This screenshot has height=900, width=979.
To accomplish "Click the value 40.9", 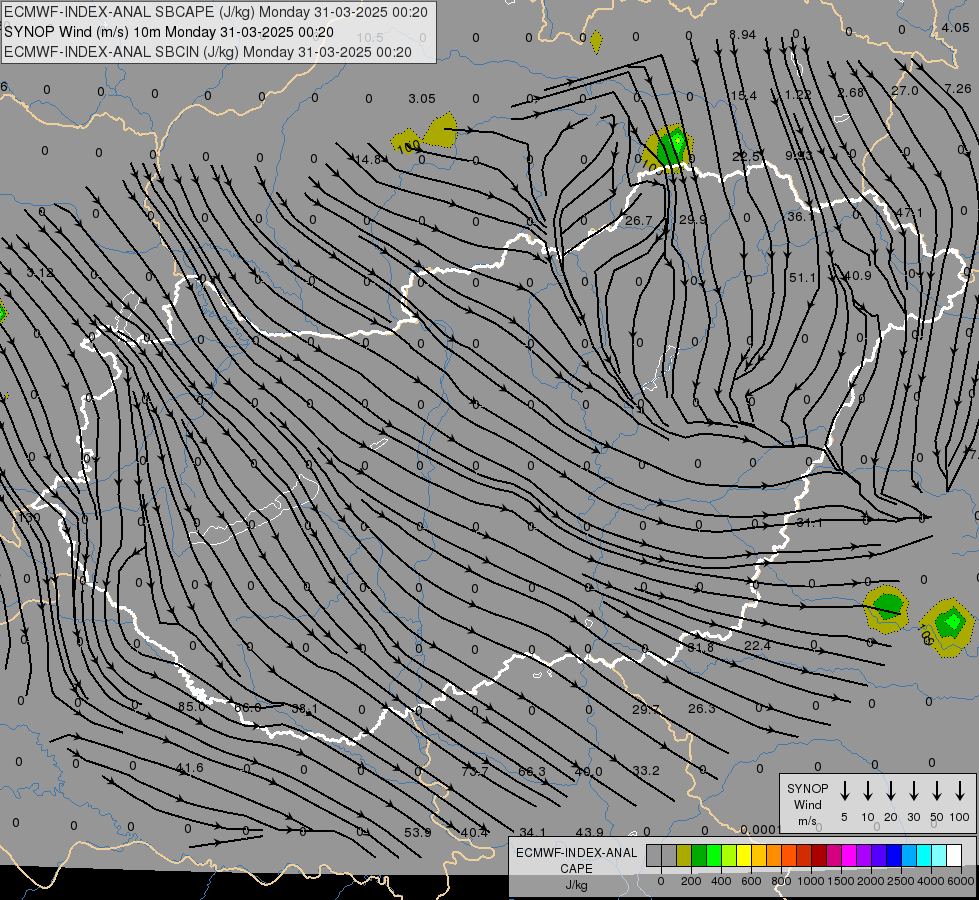I will [857, 275].
